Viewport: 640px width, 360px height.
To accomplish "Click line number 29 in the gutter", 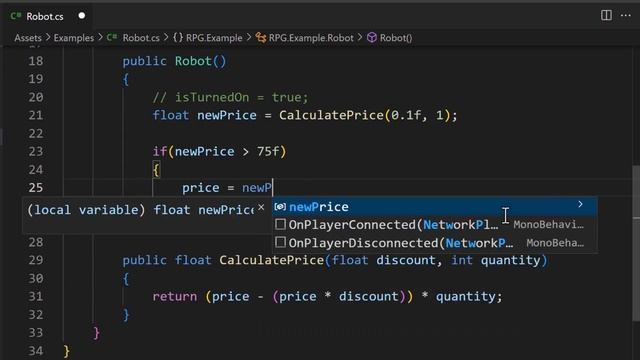I will 36,260.
